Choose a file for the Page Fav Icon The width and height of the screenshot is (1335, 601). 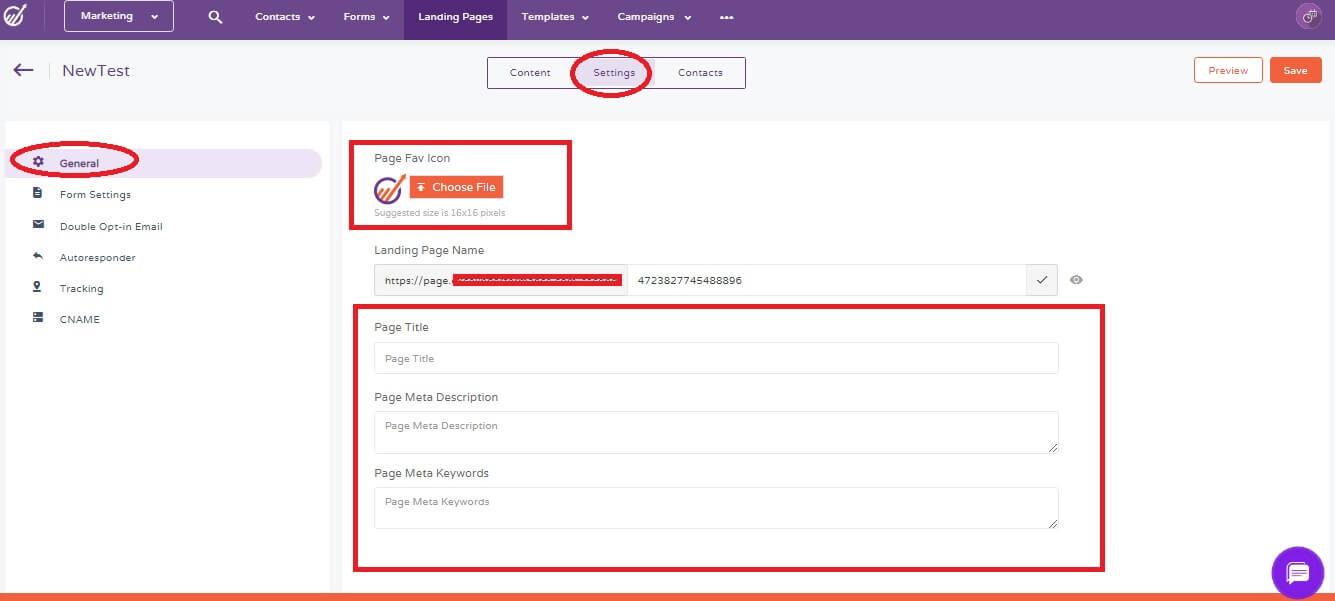tap(456, 187)
